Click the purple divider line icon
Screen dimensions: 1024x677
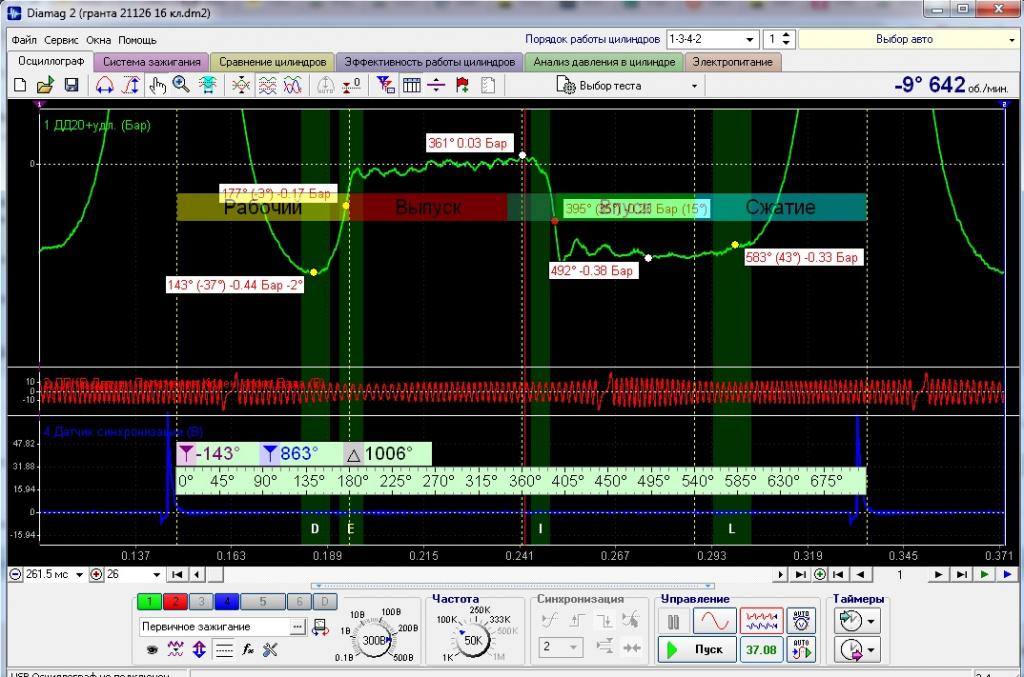(x=436, y=86)
